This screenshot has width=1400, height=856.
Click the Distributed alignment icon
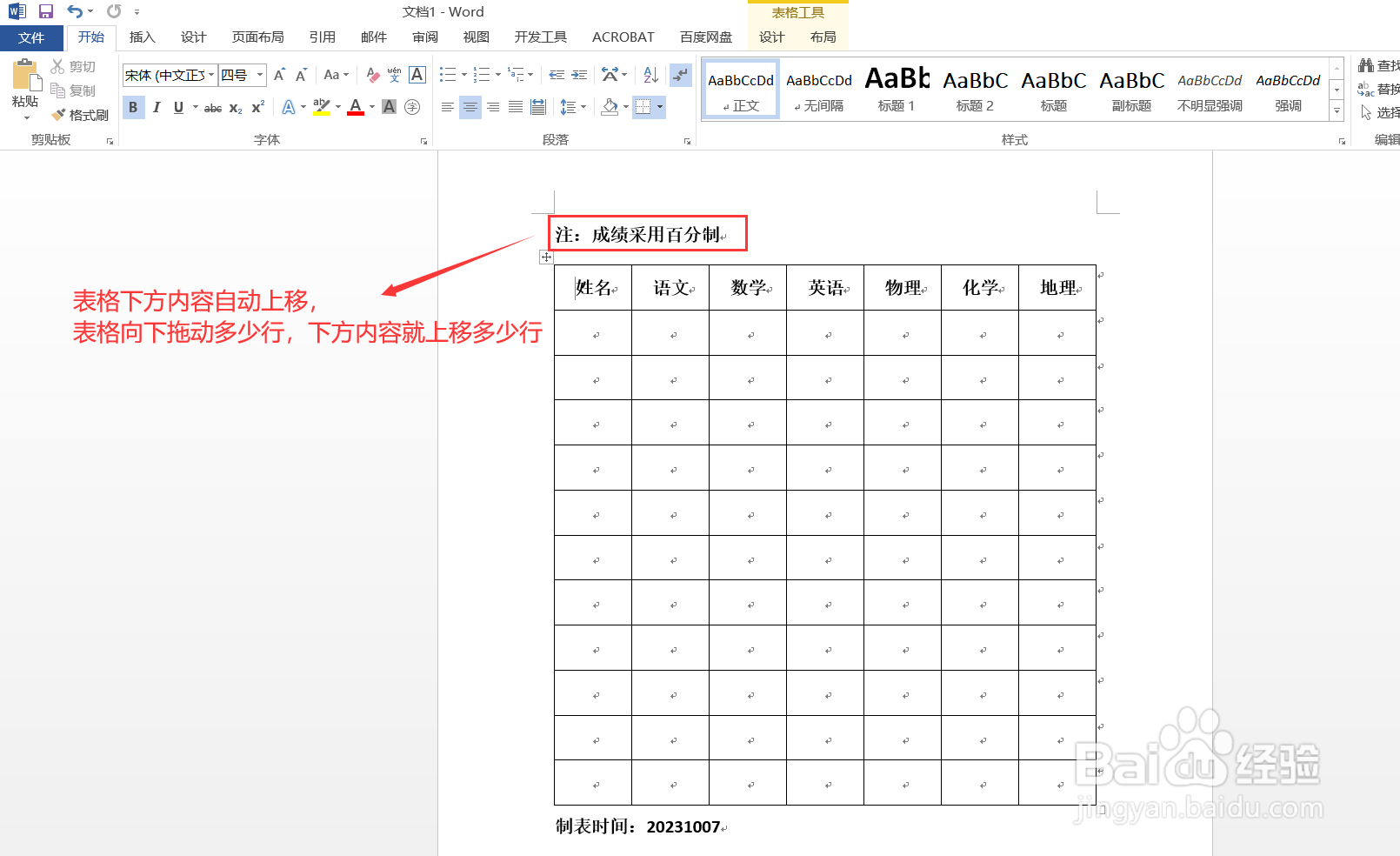pyautogui.click(x=538, y=107)
